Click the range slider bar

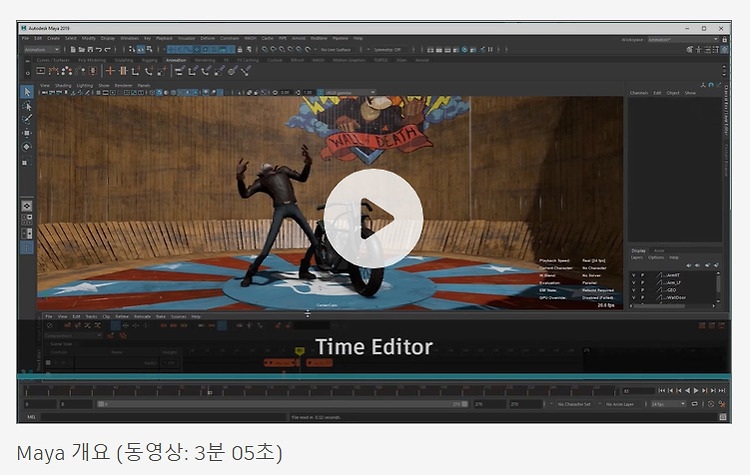[x=282, y=404]
